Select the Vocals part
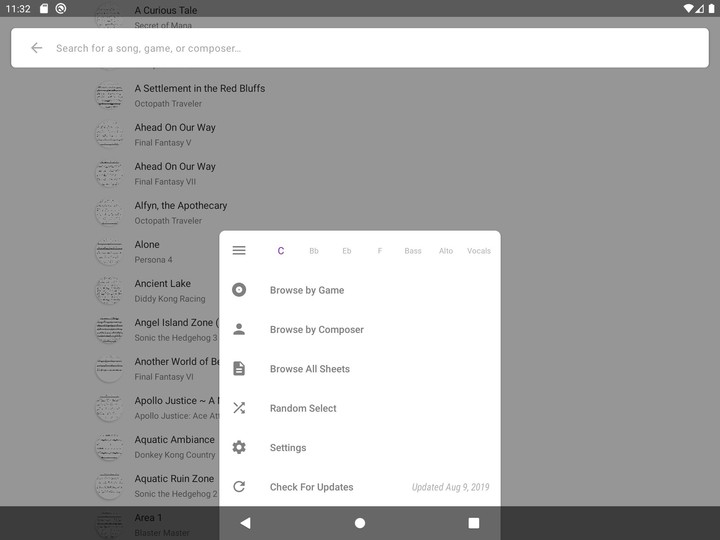This screenshot has height=540, width=720. coord(479,251)
